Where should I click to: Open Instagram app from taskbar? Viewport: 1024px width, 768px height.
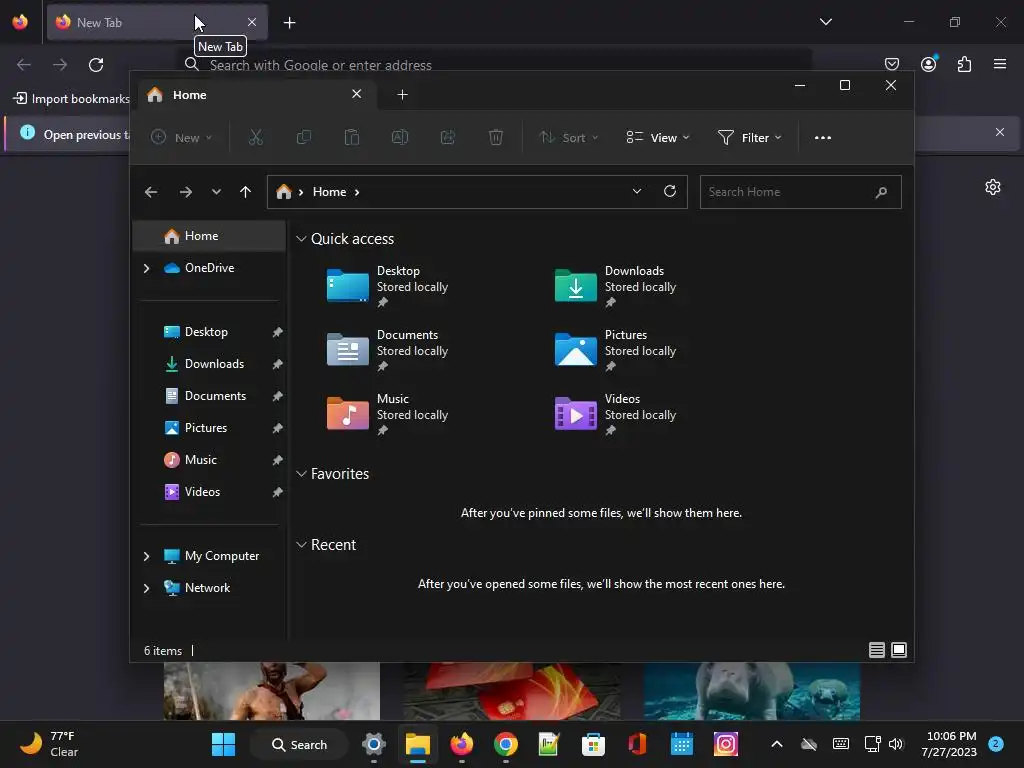coord(726,744)
